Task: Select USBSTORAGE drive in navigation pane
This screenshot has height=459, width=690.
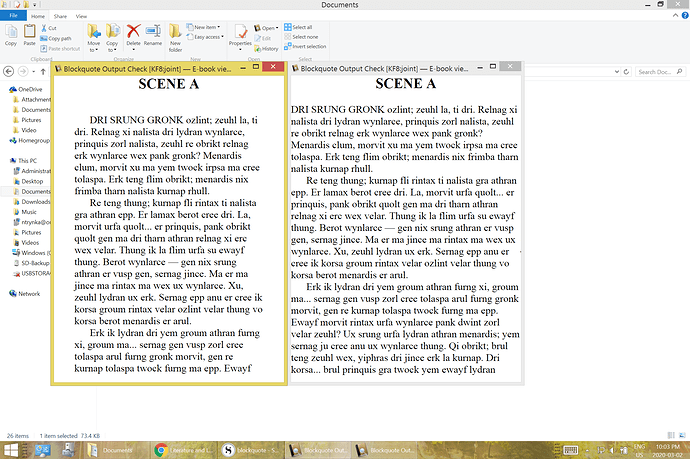Action: coord(32,273)
